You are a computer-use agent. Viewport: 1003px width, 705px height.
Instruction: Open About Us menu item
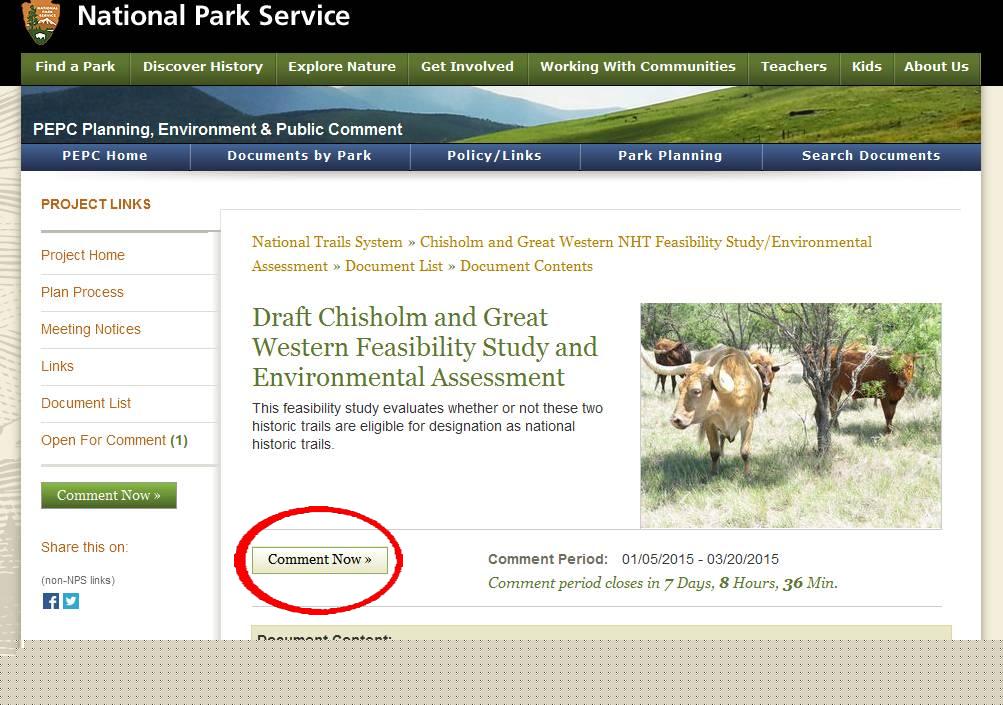tap(936, 67)
